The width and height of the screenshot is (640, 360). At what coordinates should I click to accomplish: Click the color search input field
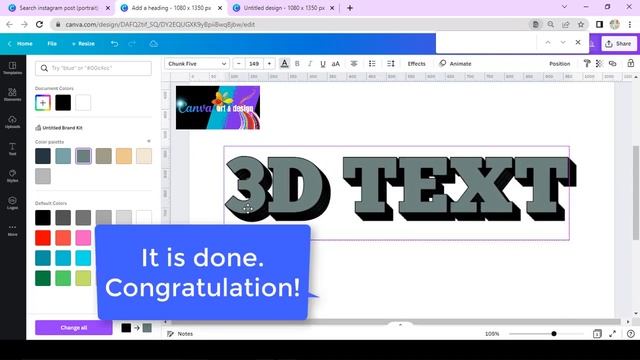click(93, 68)
